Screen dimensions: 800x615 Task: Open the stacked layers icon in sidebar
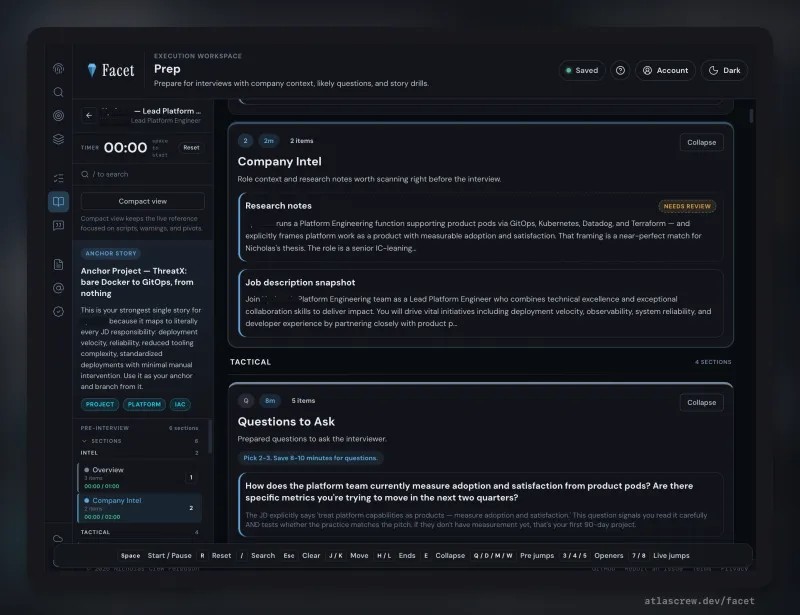click(59, 139)
